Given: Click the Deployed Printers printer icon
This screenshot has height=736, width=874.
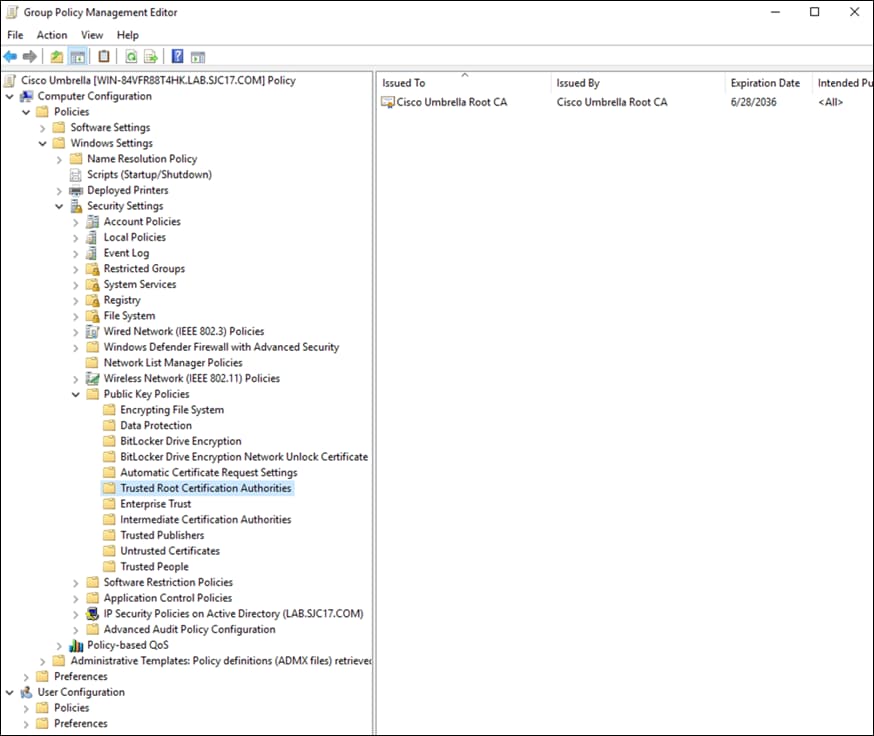Looking at the screenshot, I should click(76, 191).
